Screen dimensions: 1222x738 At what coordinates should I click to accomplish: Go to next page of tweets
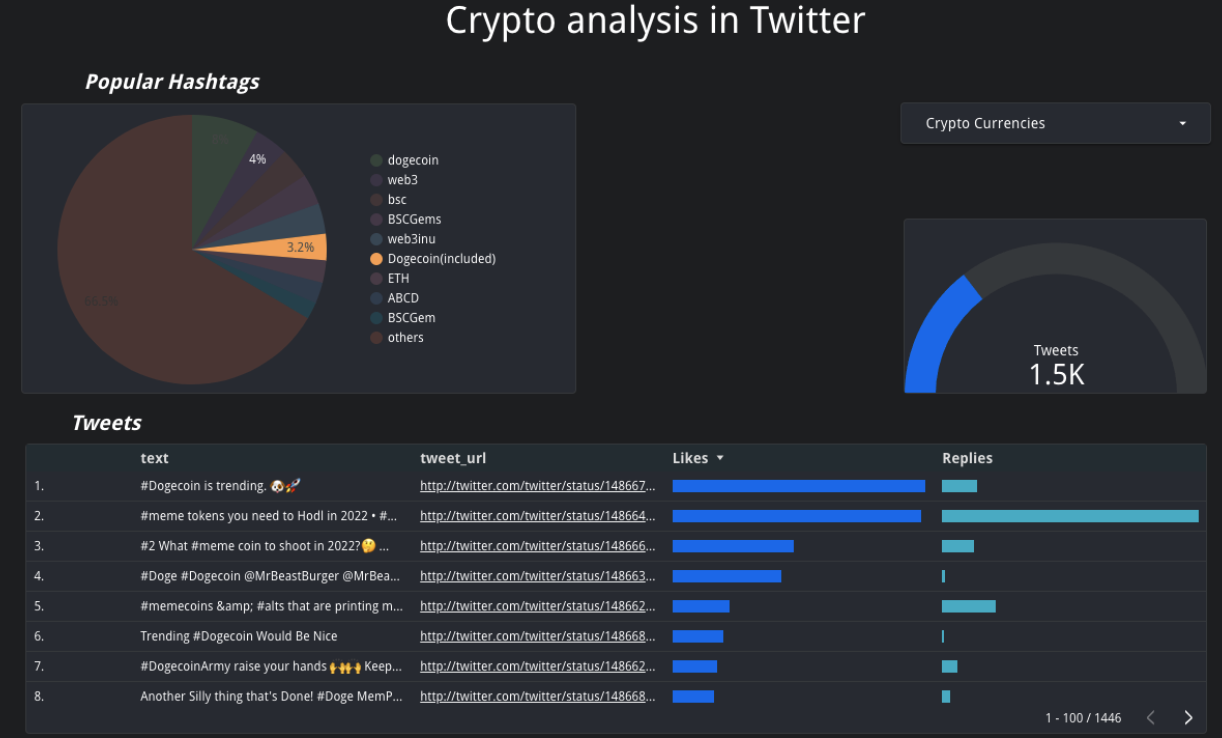(1188, 717)
